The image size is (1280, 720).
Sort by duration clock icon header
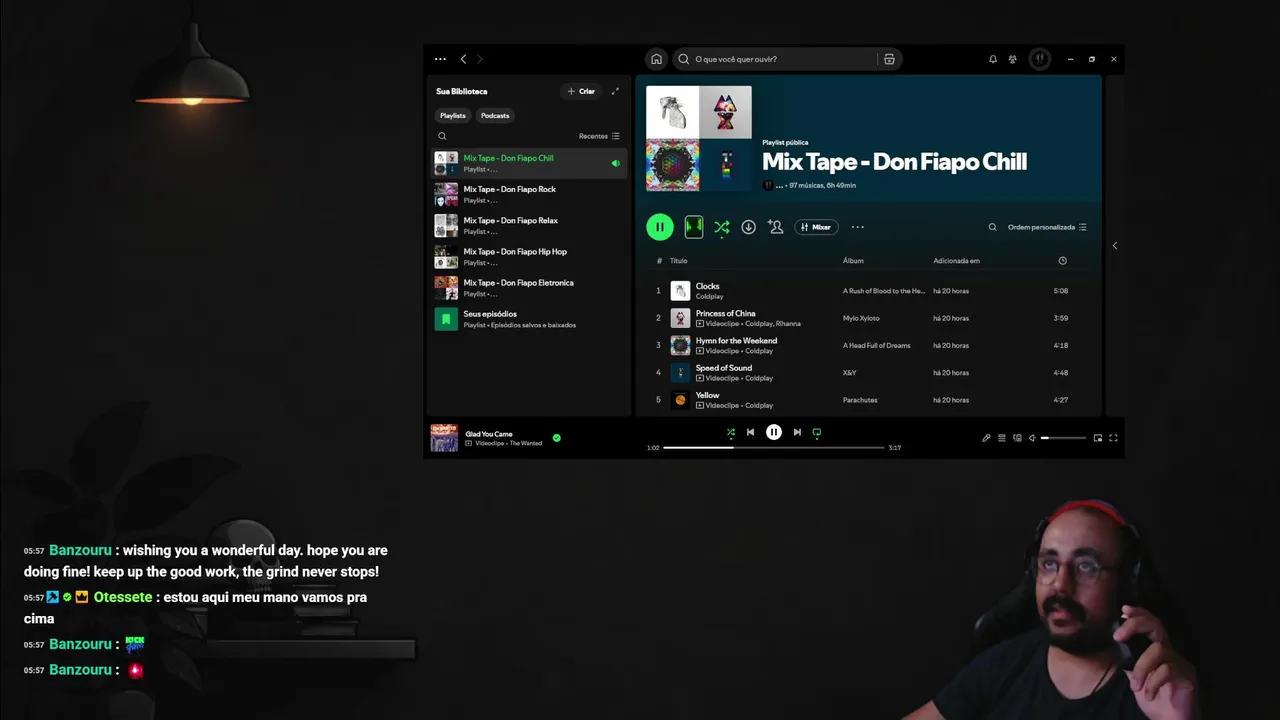[1062, 261]
